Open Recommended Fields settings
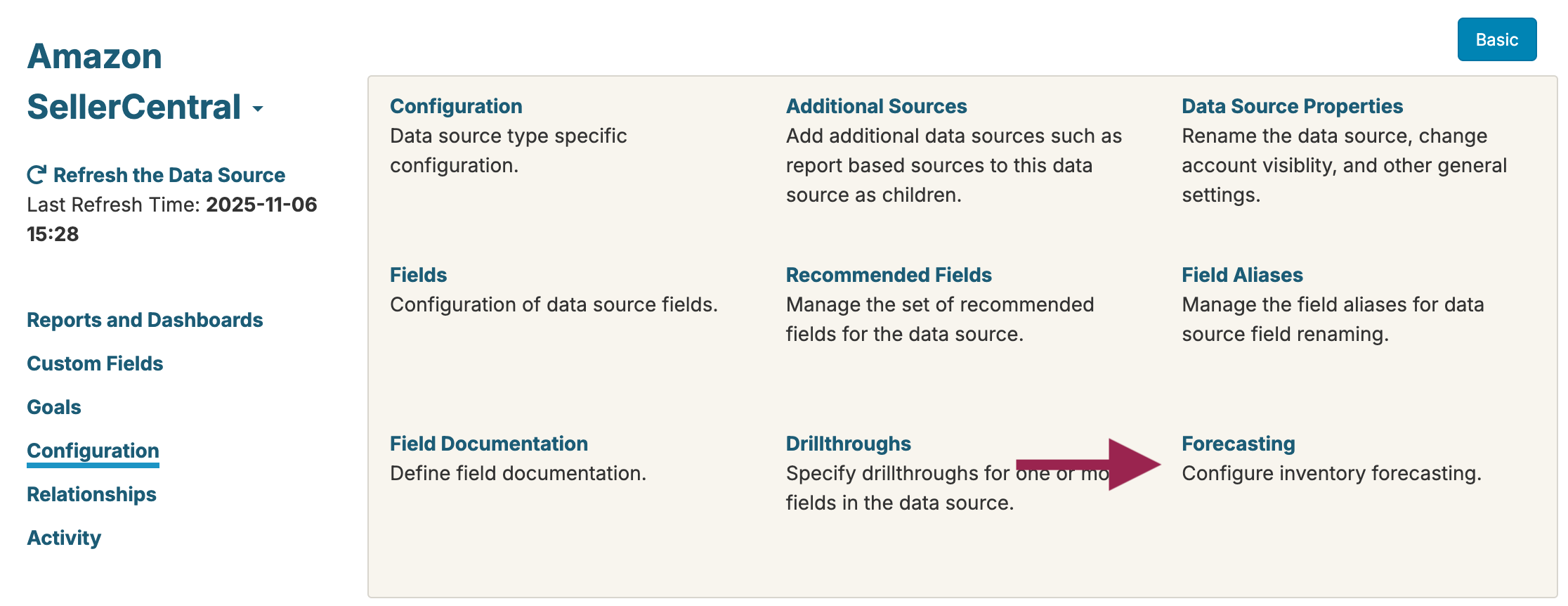 (889, 275)
